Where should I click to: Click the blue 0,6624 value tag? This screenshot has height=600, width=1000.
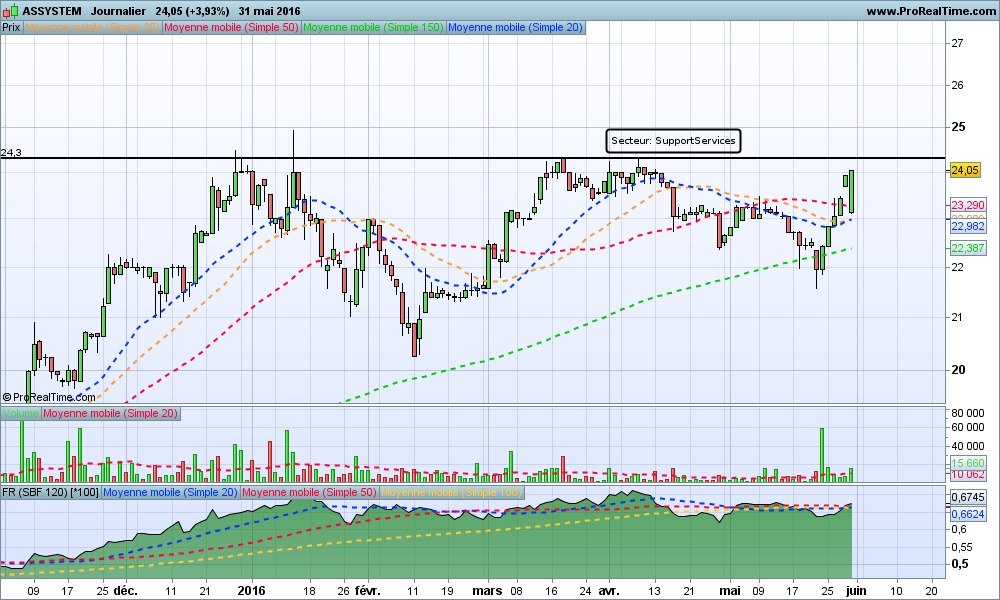[967, 514]
